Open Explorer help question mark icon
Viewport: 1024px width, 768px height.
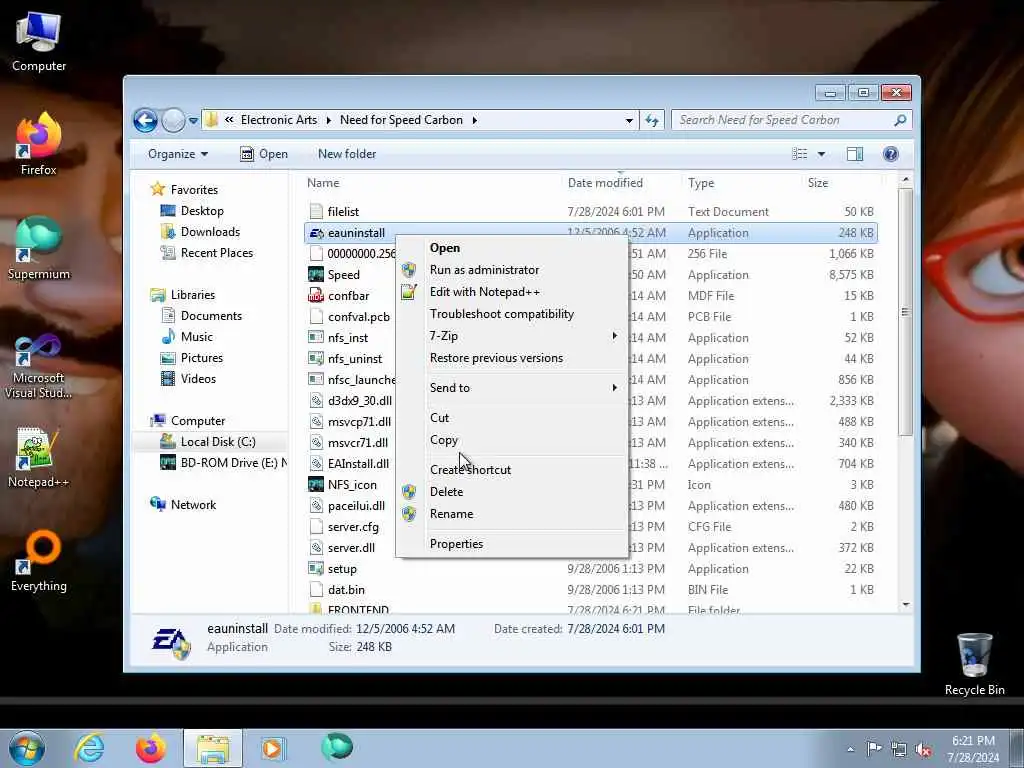click(x=891, y=154)
